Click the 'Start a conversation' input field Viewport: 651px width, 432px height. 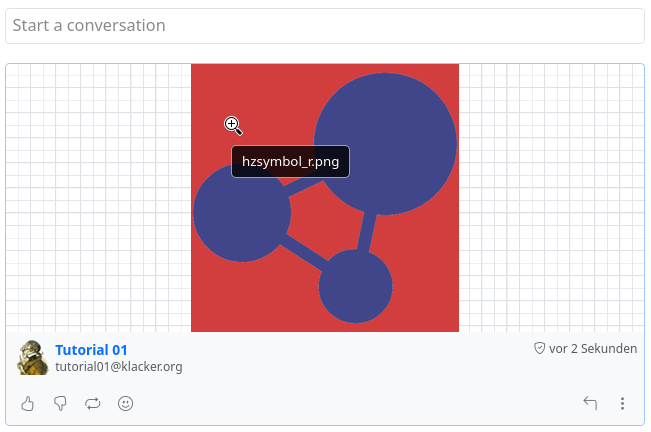325,26
